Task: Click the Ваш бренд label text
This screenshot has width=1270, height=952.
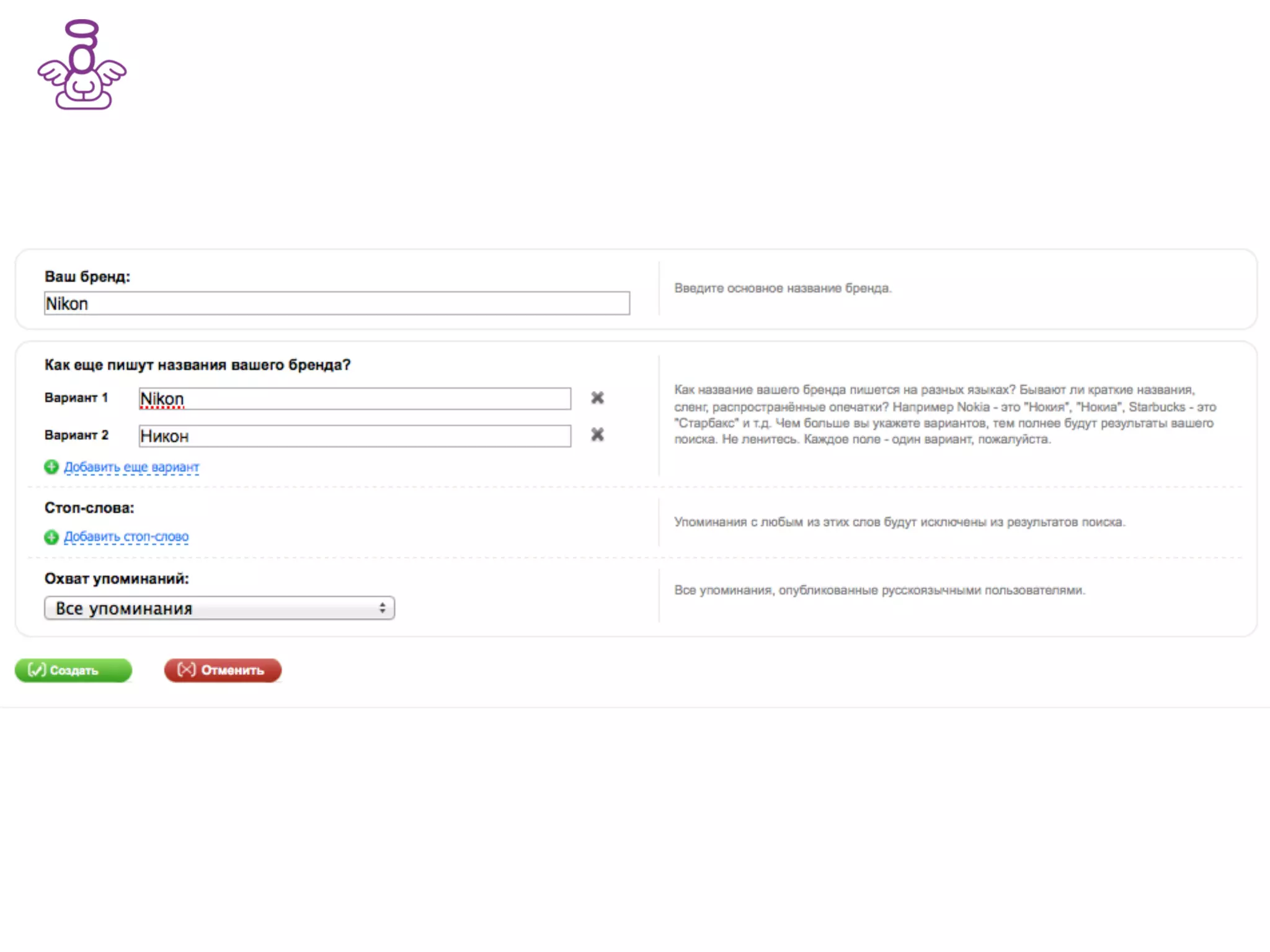Action: coord(87,277)
